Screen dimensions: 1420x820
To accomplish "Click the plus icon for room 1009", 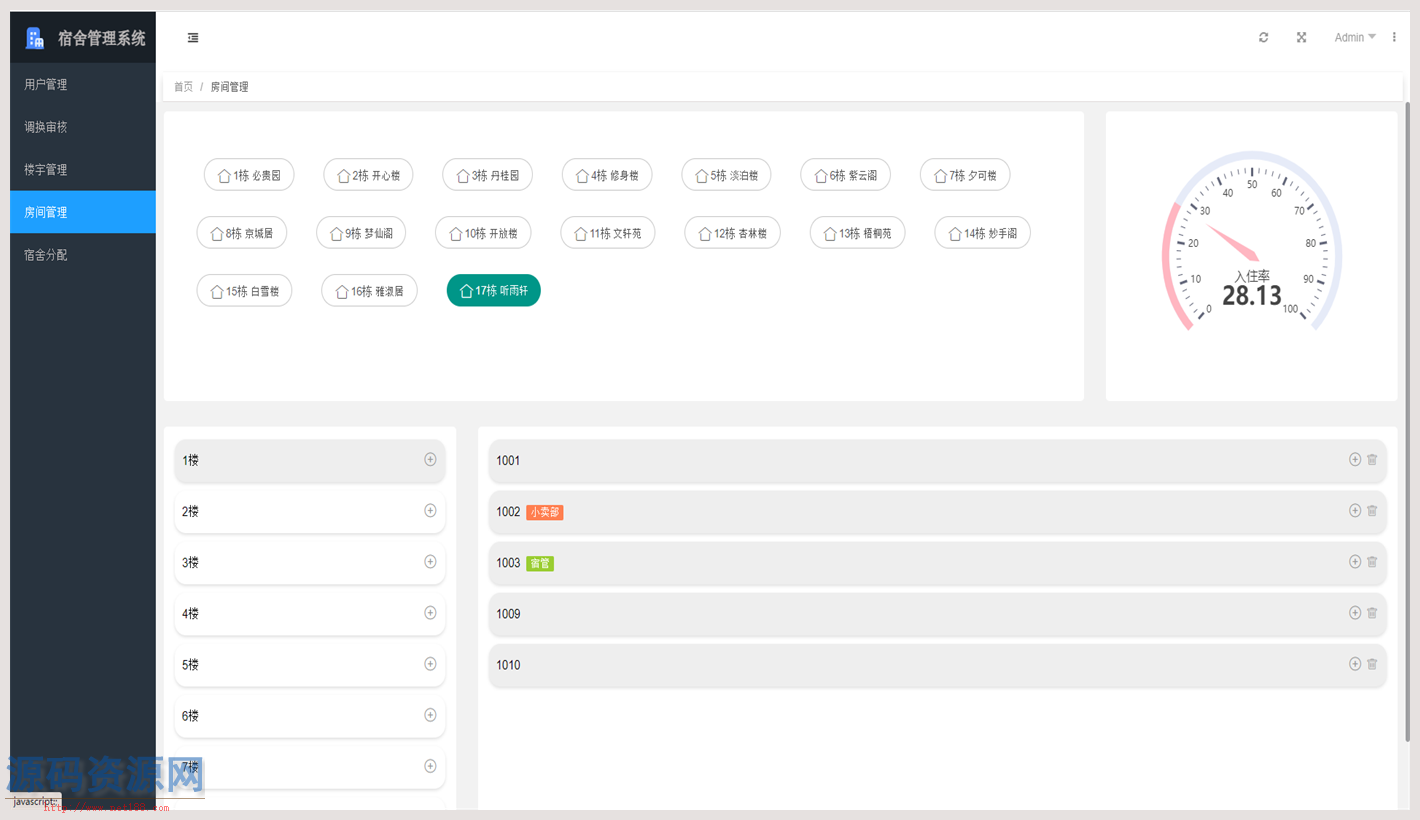I will 1355,612.
